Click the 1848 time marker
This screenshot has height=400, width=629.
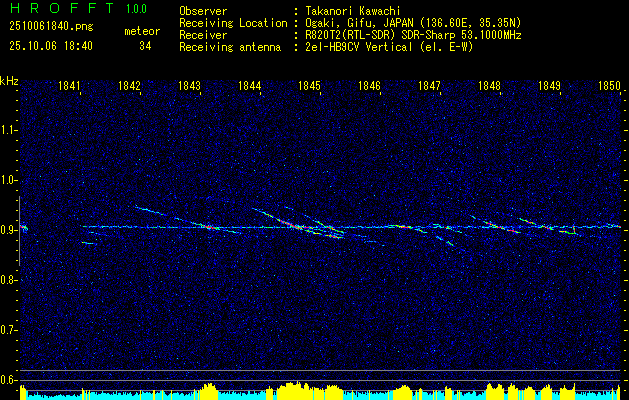point(489,86)
